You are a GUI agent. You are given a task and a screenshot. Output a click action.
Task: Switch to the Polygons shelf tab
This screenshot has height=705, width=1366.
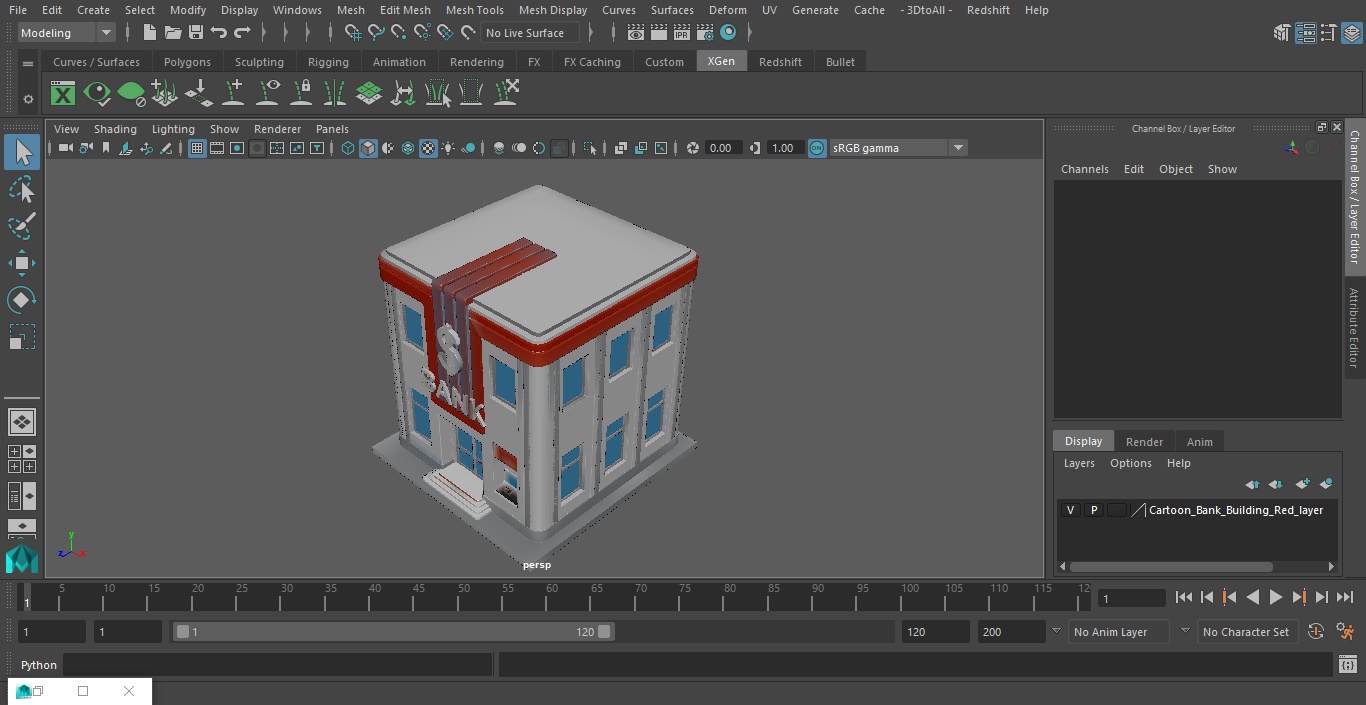coord(187,62)
